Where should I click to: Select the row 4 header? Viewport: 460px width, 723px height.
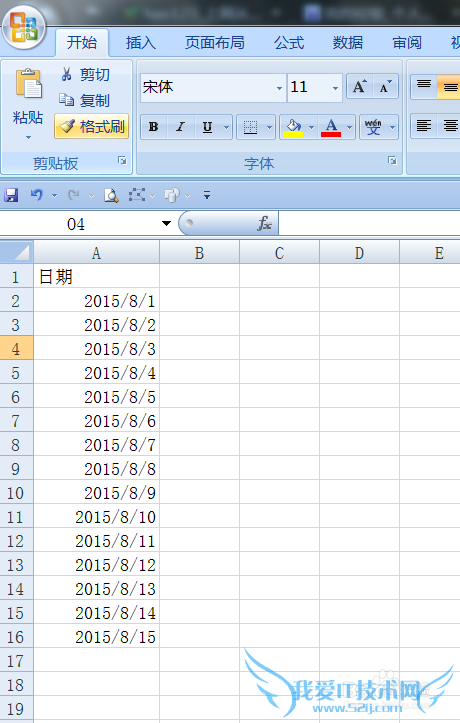(x=16, y=348)
